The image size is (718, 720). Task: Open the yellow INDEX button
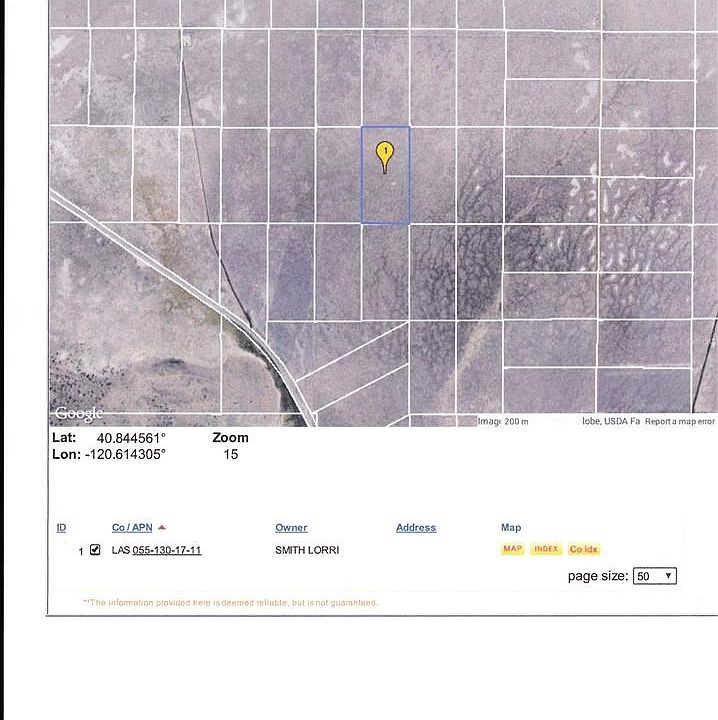tap(546, 549)
